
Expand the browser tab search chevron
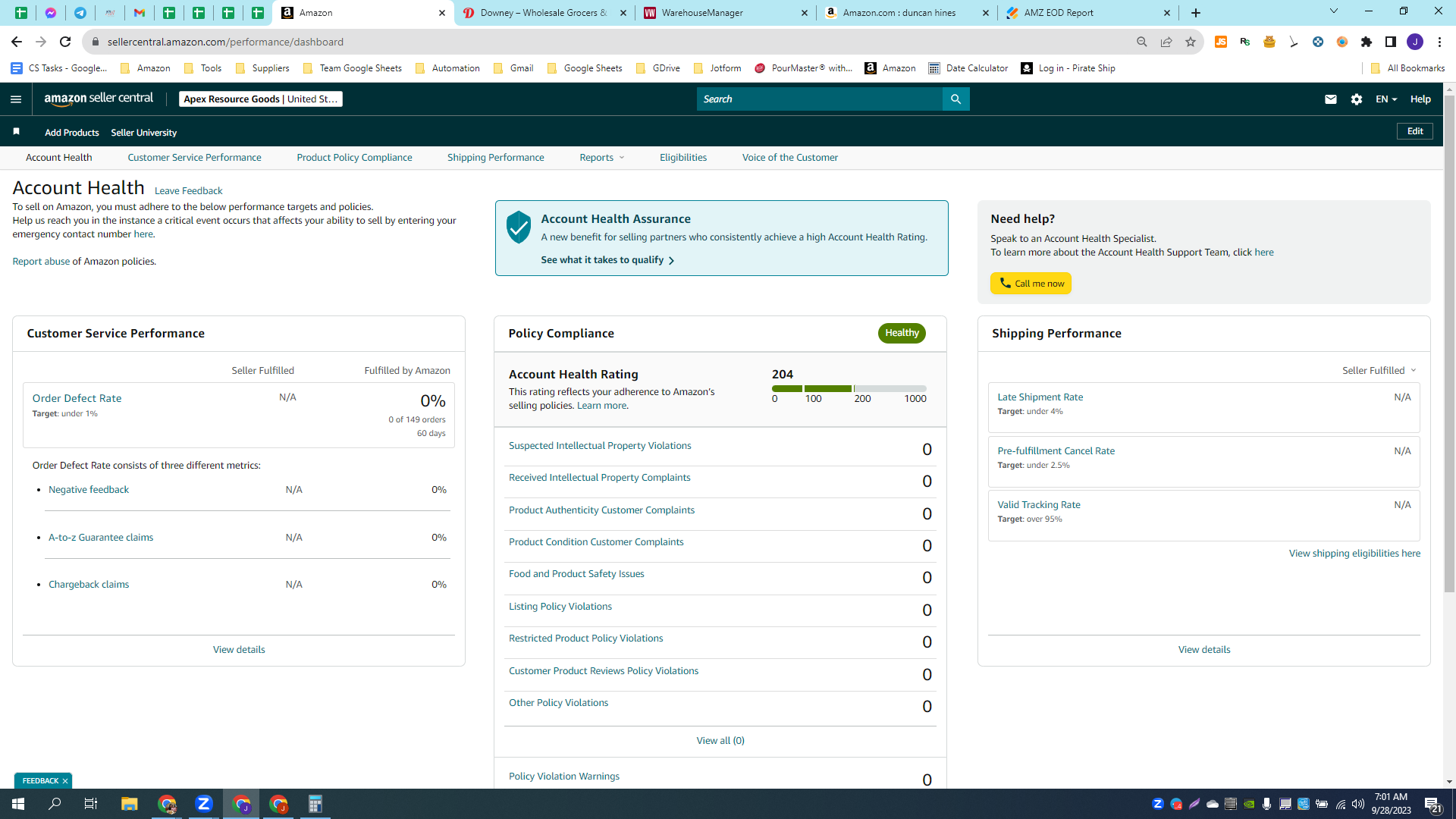1334,11
